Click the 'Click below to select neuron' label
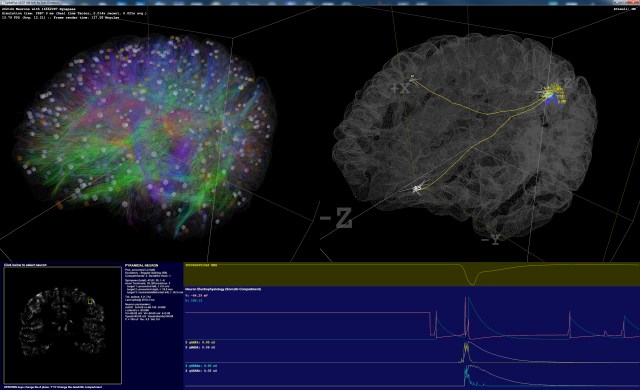Screen dimensions: 640x390 pyautogui.click(x=25, y=265)
